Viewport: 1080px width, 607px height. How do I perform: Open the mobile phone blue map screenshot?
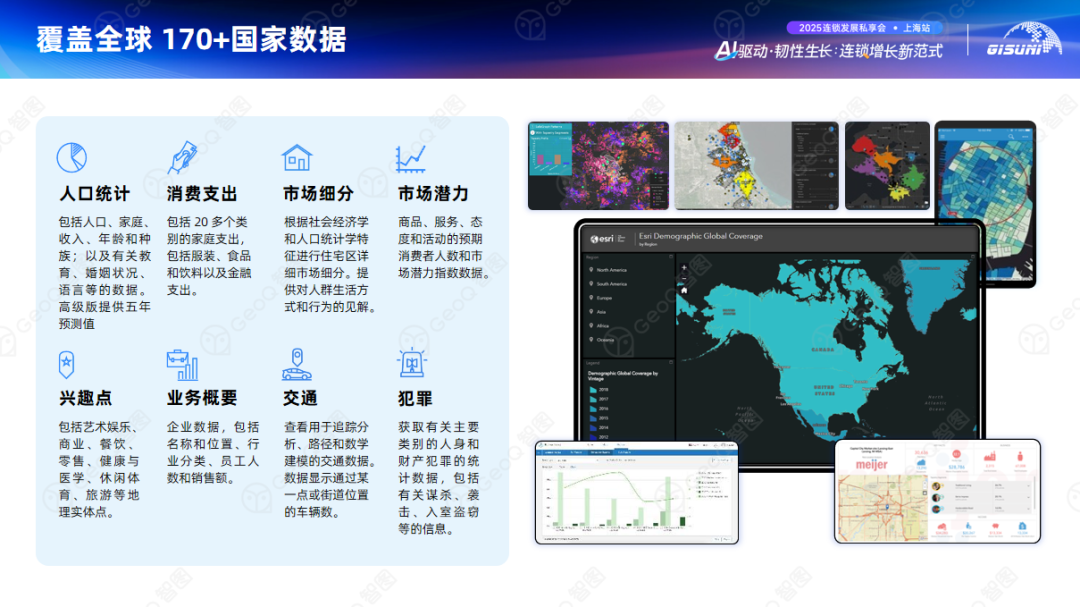(x=986, y=204)
